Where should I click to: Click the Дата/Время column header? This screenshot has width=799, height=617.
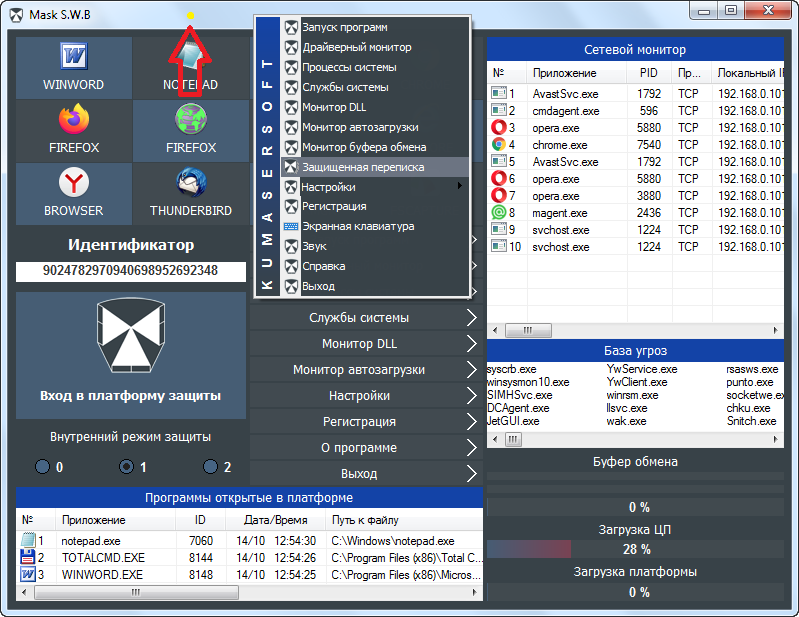click(x=276, y=520)
